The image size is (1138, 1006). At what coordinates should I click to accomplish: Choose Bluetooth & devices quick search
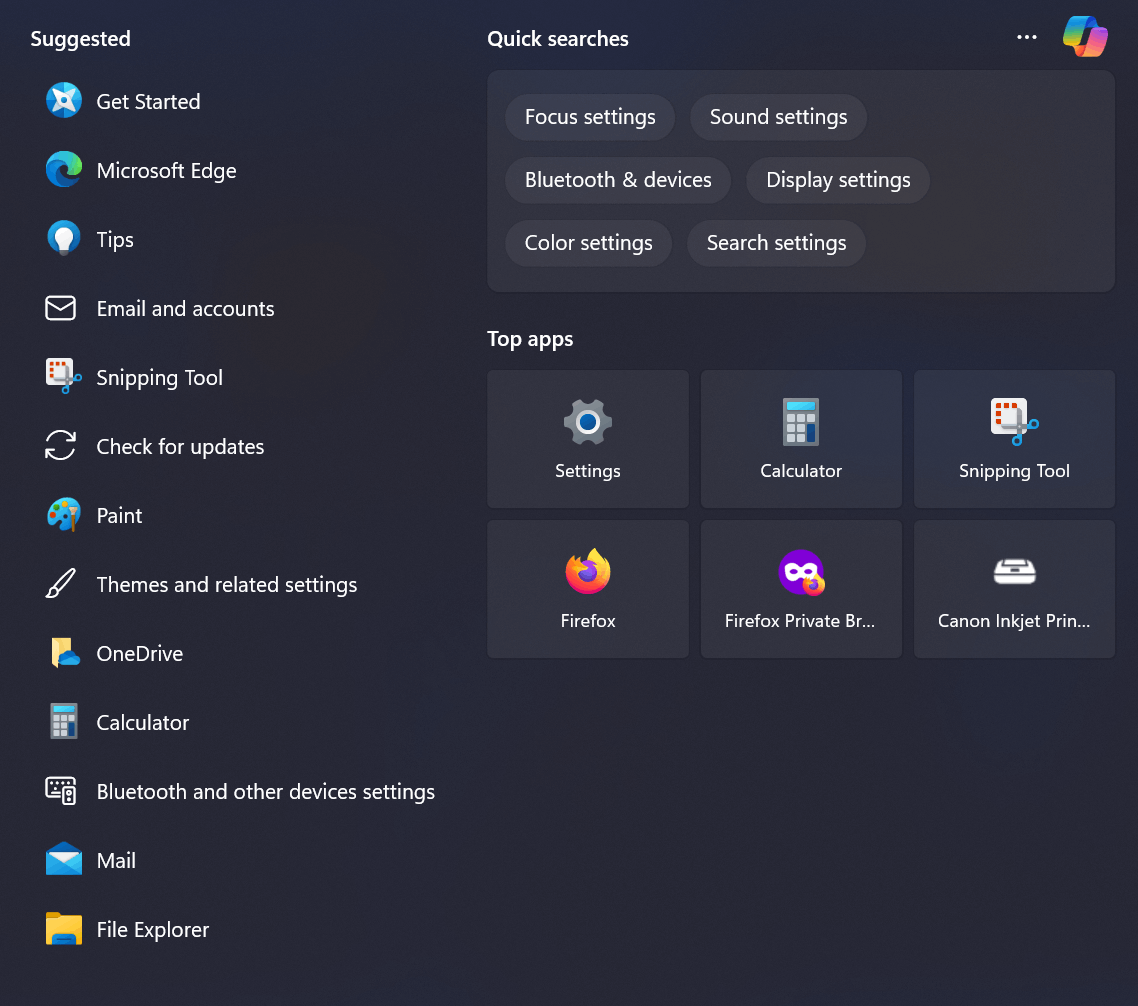click(x=618, y=180)
